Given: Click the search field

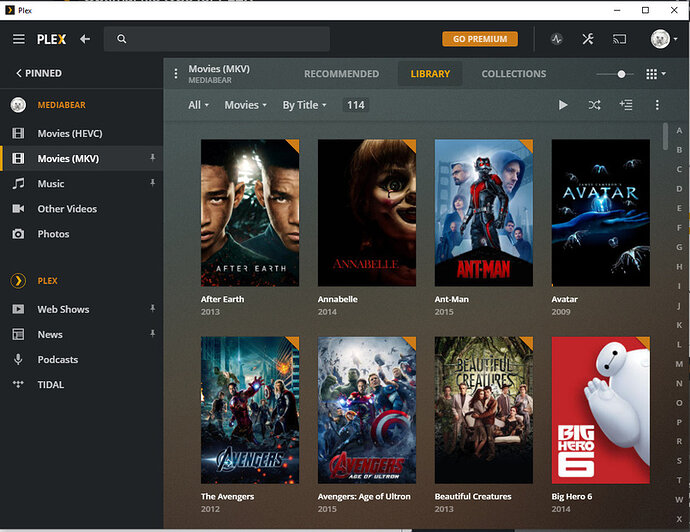Looking at the screenshot, I should (x=217, y=39).
